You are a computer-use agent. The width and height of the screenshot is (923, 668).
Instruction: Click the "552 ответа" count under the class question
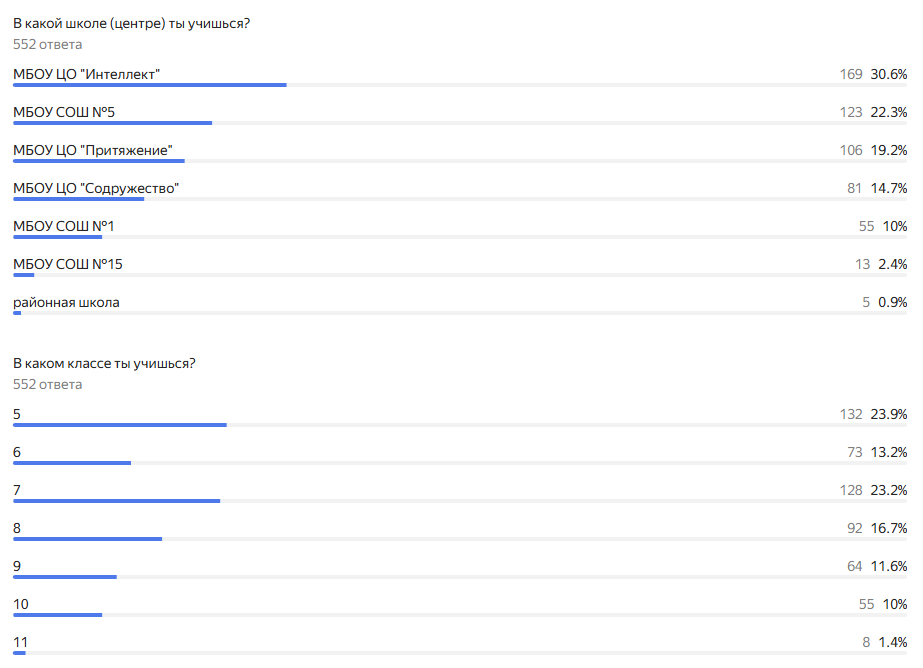click(x=47, y=384)
